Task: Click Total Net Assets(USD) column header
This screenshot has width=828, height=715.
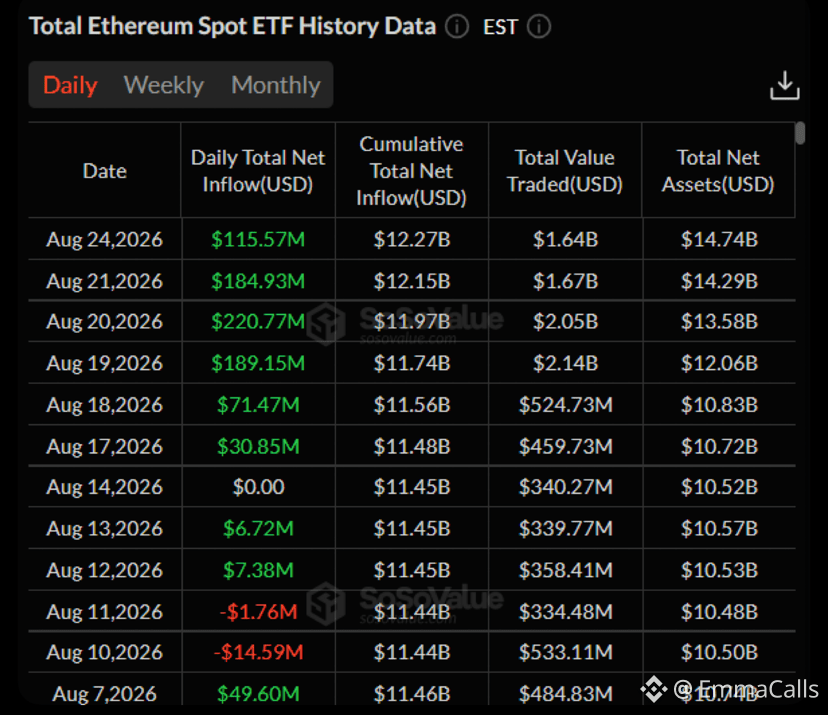Action: pos(718,171)
